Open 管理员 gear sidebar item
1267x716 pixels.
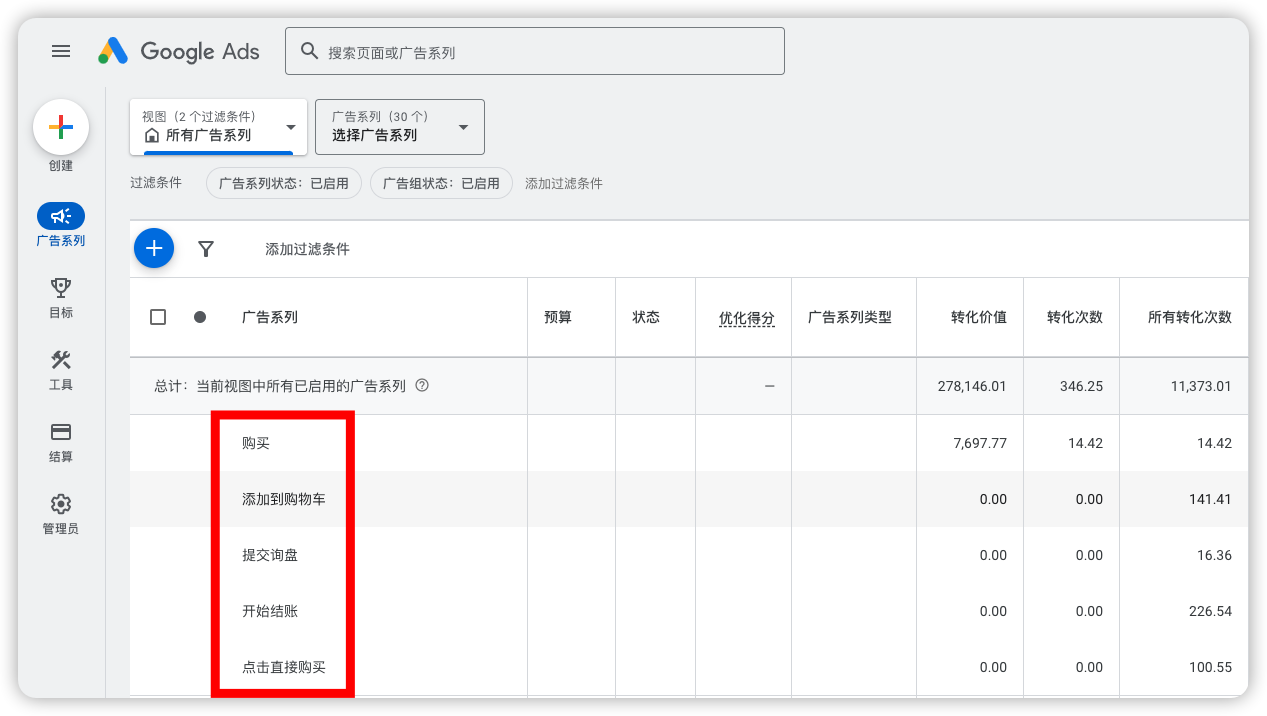pyautogui.click(x=61, y=504)
